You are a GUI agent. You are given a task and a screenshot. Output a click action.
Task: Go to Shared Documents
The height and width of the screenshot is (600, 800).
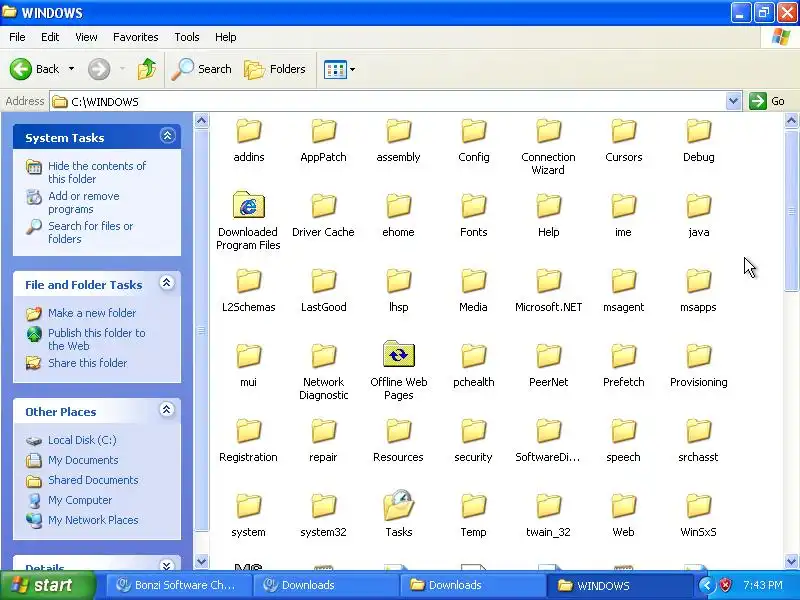tap(82, 480)
